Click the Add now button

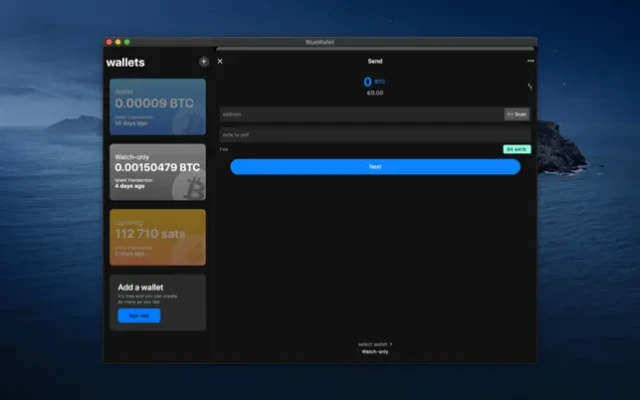pos(139,316)
